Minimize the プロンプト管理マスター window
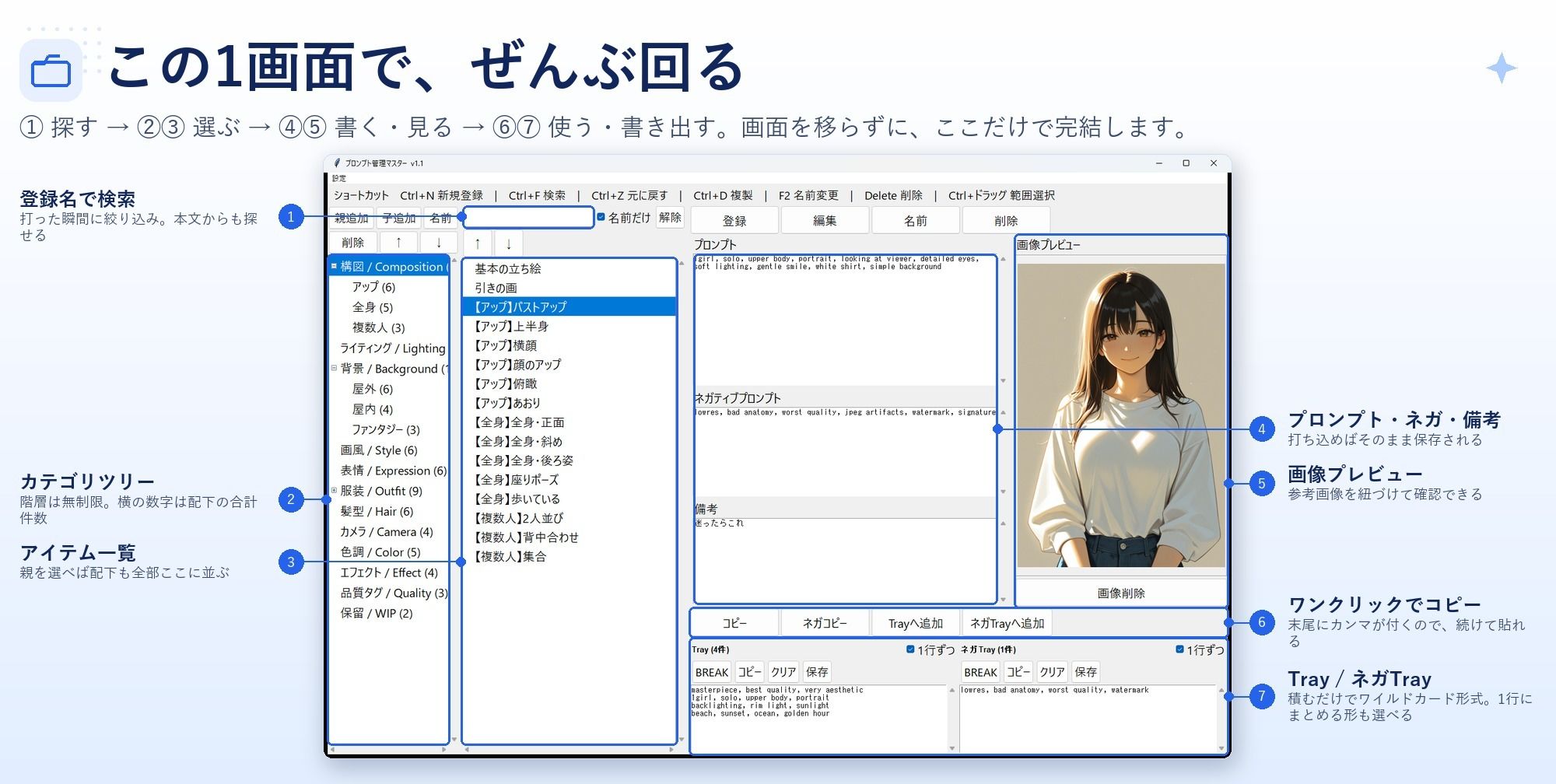Viewport: 1556px width, 784px height. click(x=1159, y=163)
